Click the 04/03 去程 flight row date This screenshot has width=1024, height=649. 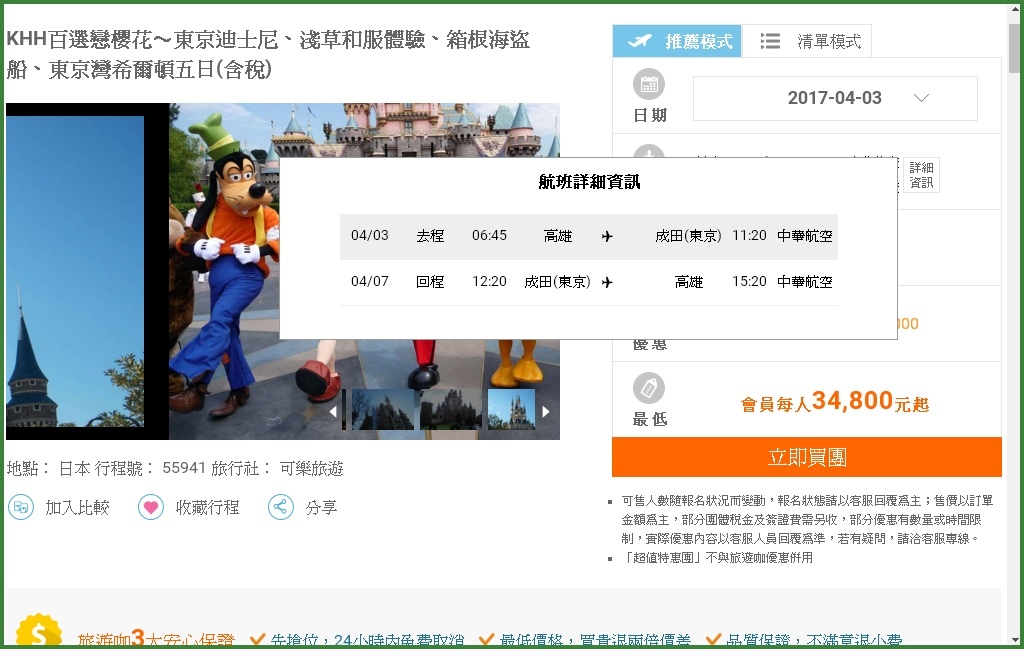click(370, 236)
